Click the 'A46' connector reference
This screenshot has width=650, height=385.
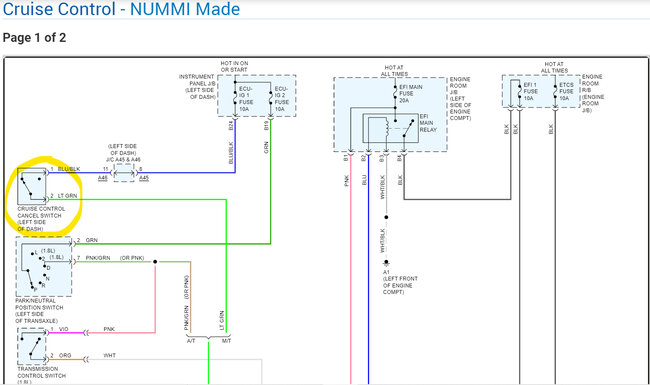pos(103,178)
